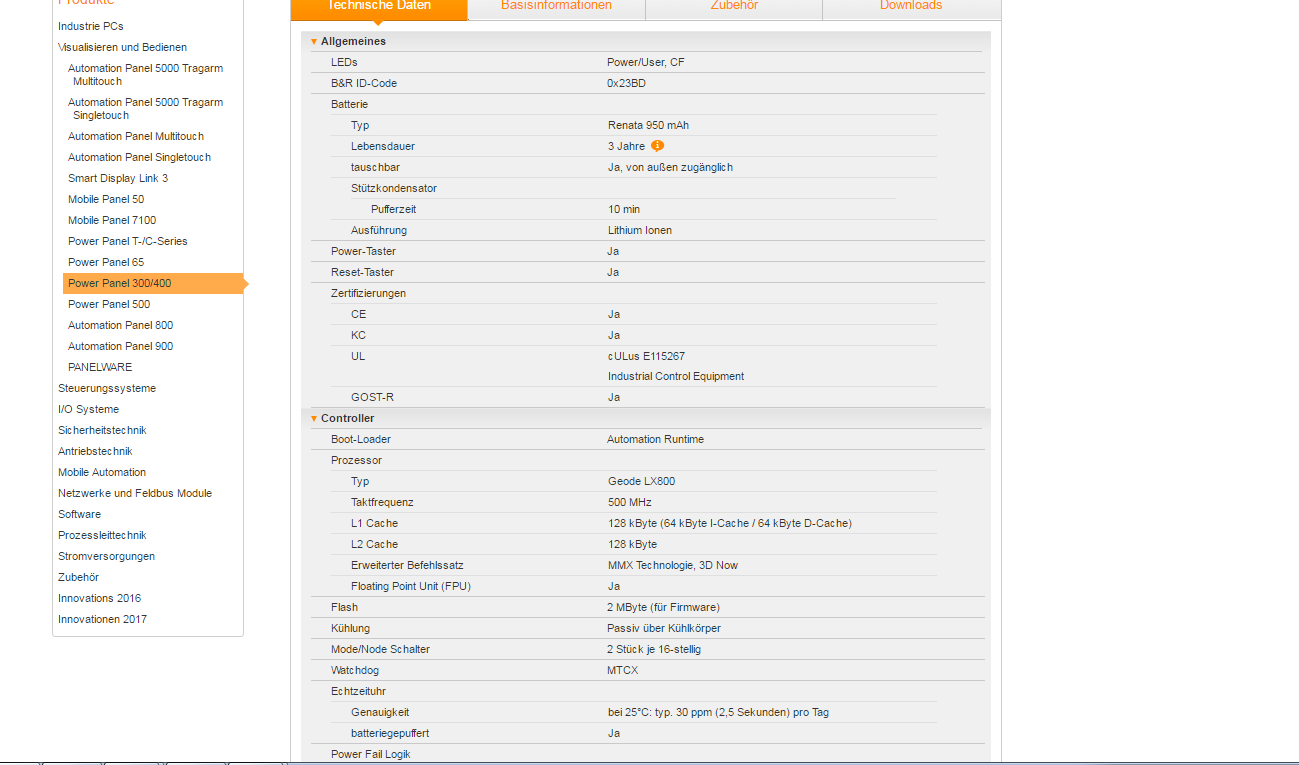Viewport: 1299px width, 765px height.
Task: Open Innovations 2016 link
Action: pyautogui.click(x=99, y=598)
